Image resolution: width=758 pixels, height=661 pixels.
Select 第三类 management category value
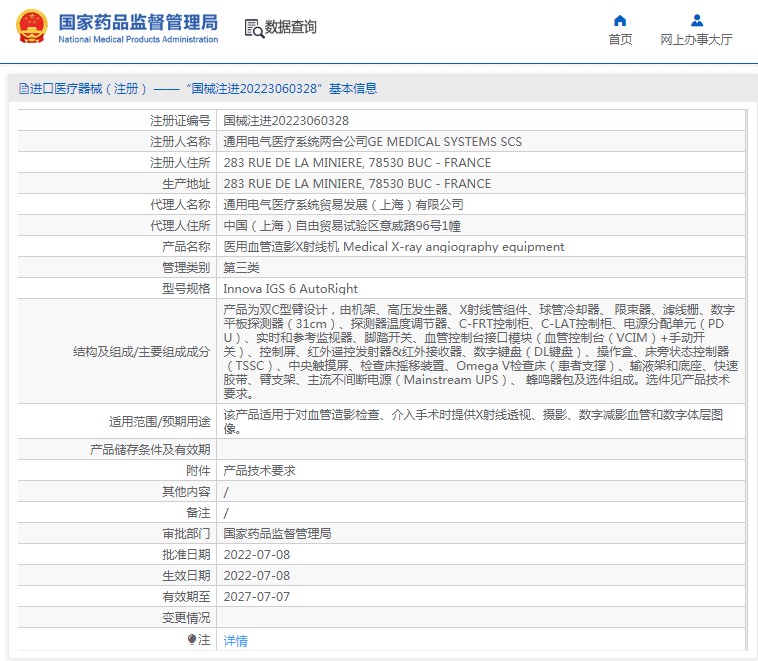click(x=241, y=267)
